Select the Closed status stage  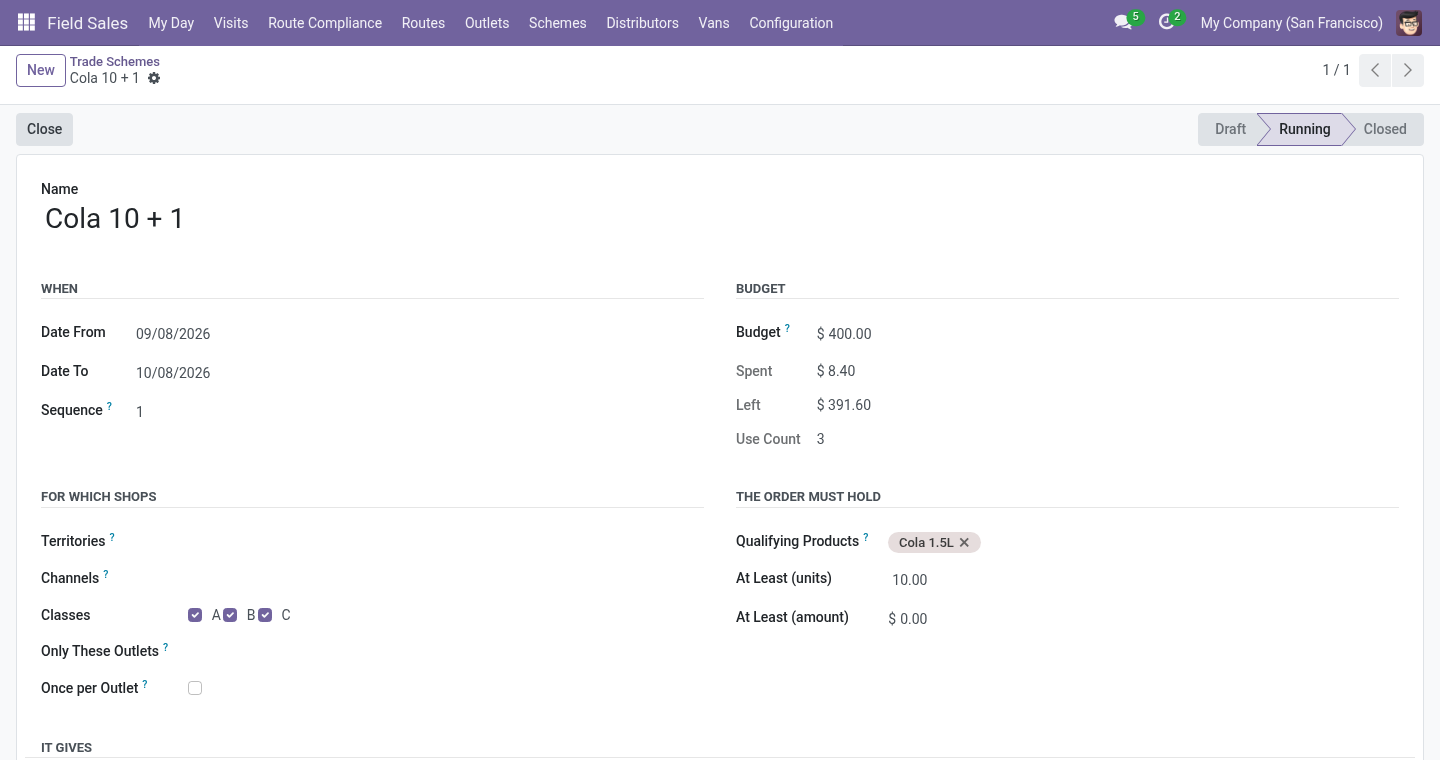pyautogui.click(x=1384, y=129)
